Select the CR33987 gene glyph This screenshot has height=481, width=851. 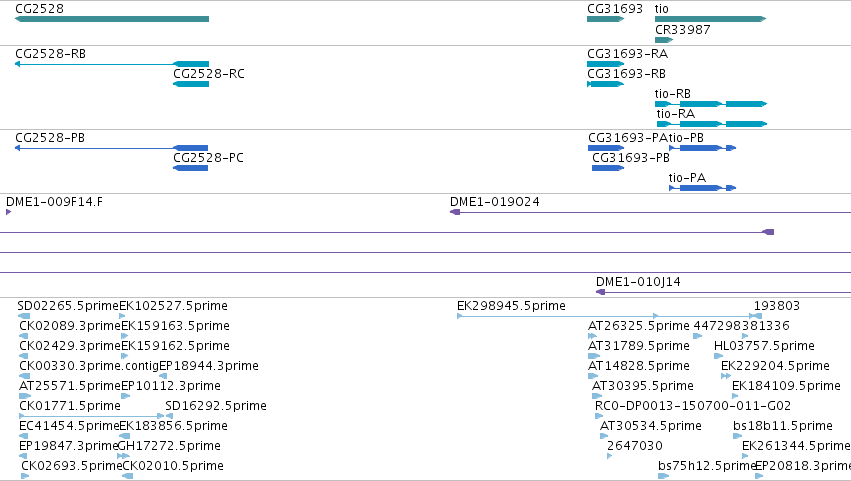[x=664, y=40]
